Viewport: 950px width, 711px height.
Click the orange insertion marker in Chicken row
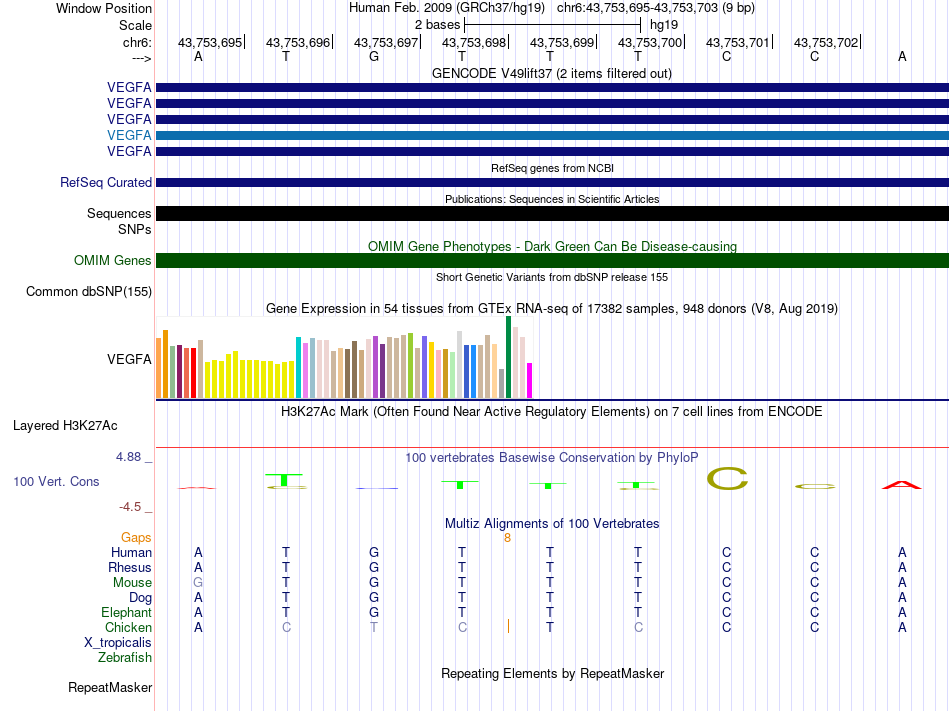508,627
